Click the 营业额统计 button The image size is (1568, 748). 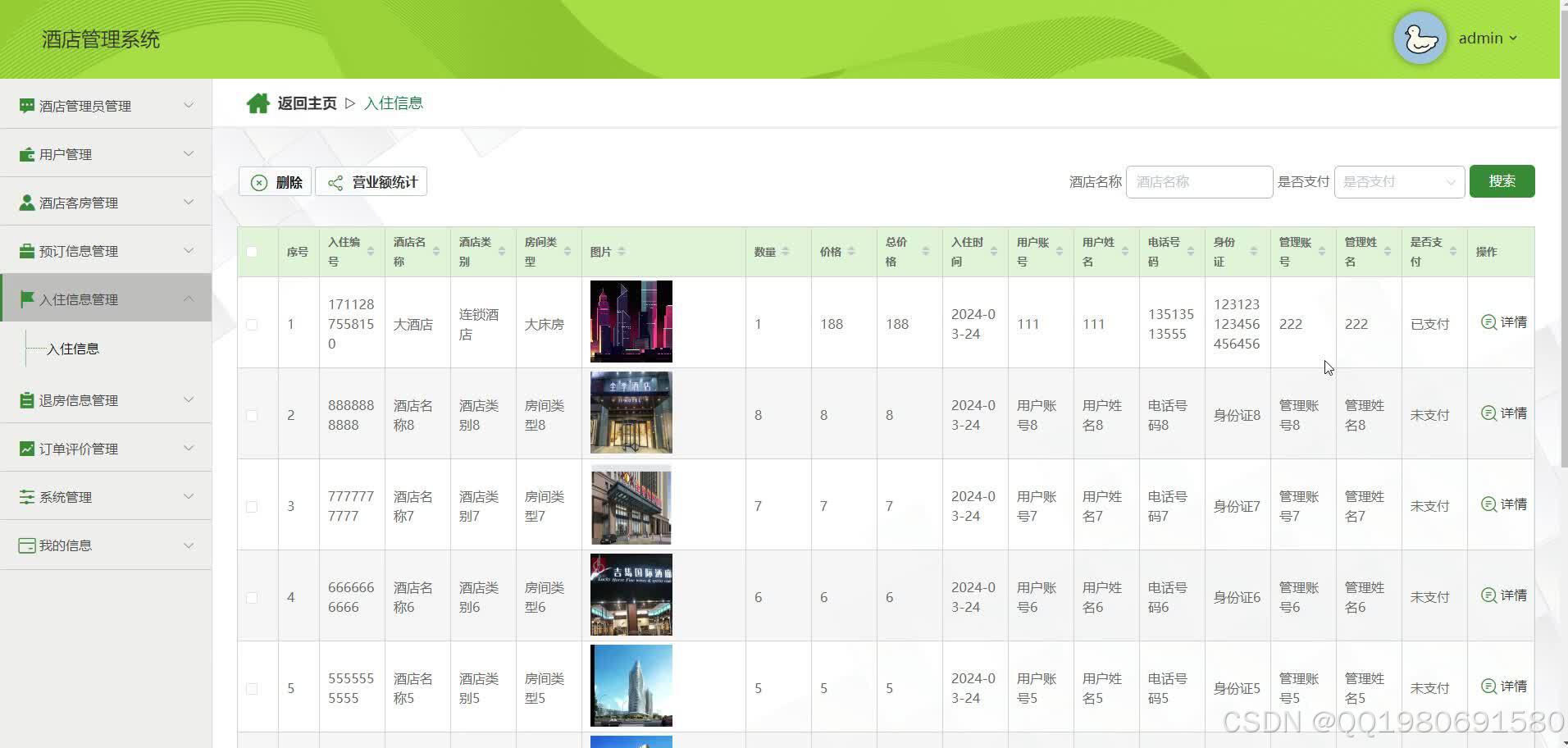pyautogui.click(x=371, y=182)
